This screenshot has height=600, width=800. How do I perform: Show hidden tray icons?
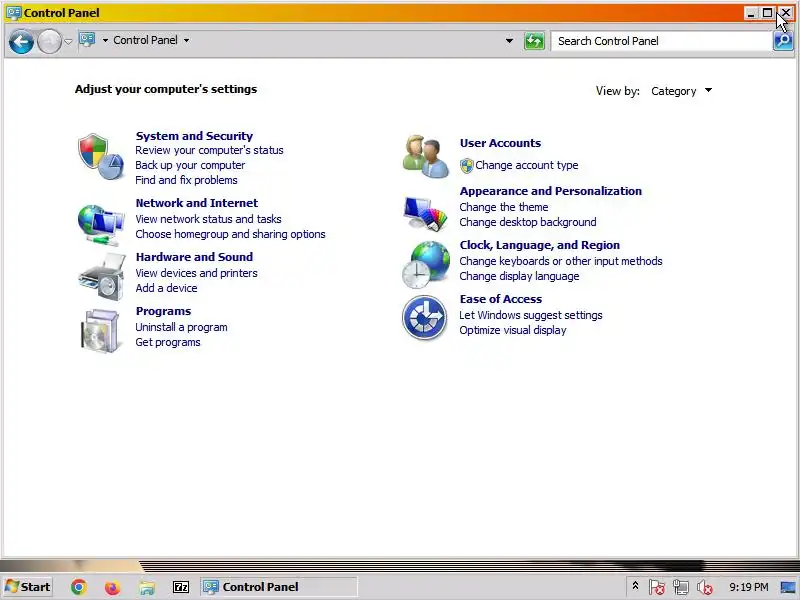point(635,586)
